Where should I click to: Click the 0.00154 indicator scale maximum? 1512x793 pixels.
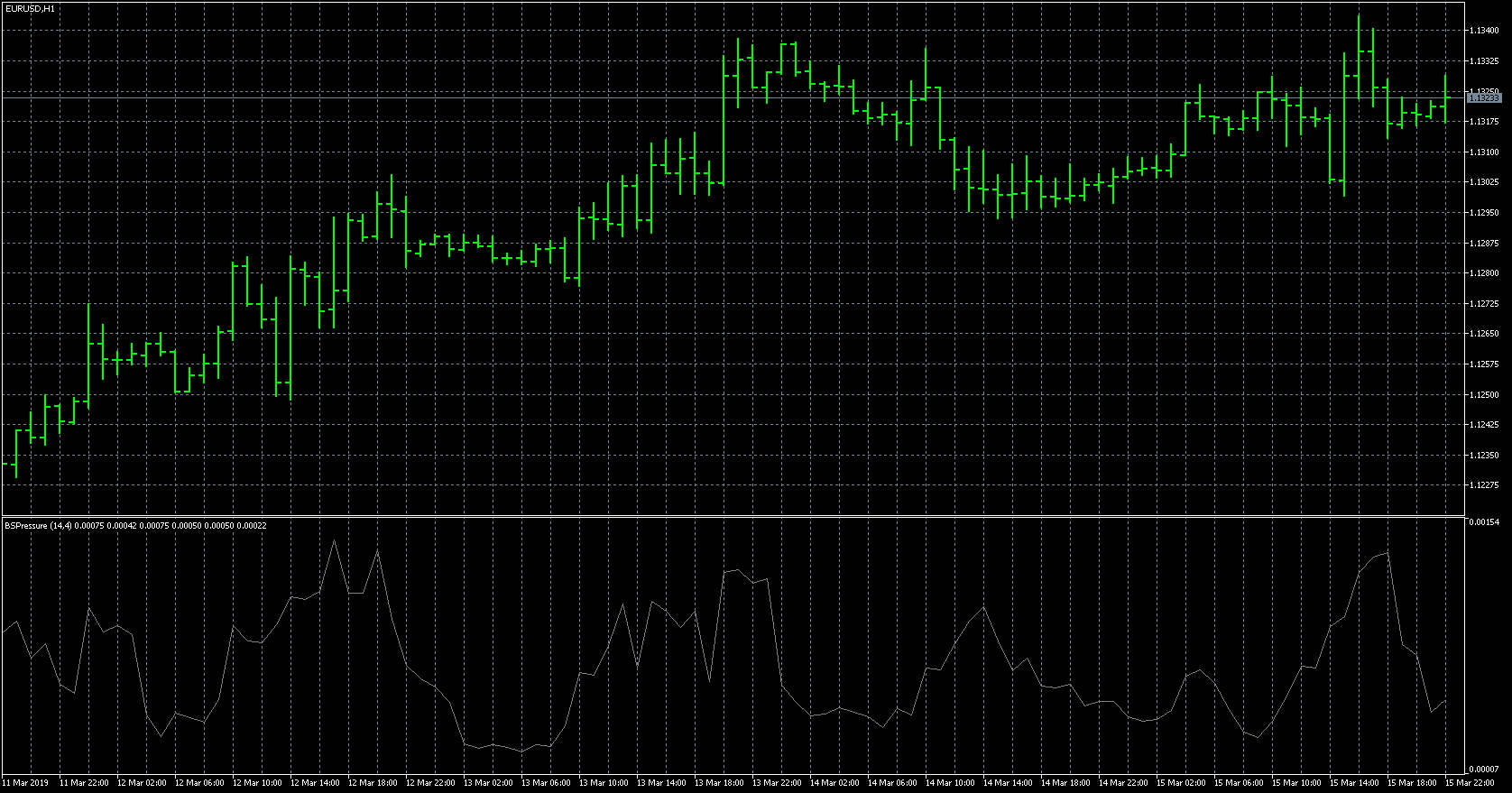[x=1484, y=522]
